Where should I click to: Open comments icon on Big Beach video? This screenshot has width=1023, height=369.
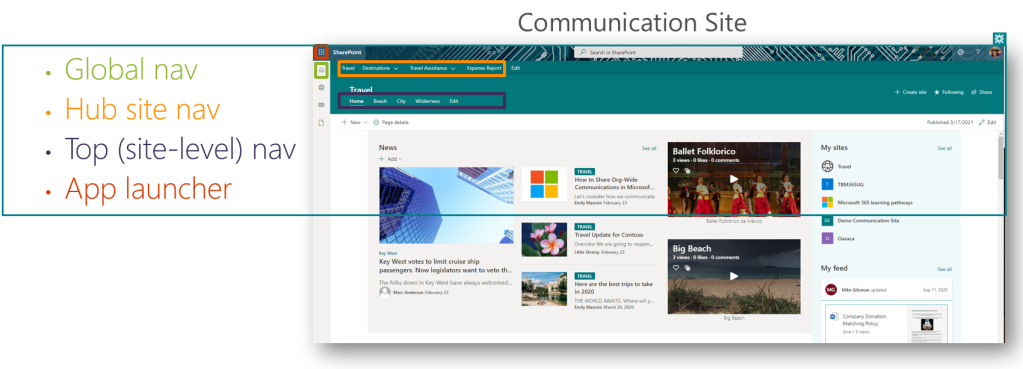pyautogui.click(x=687, y=267)
